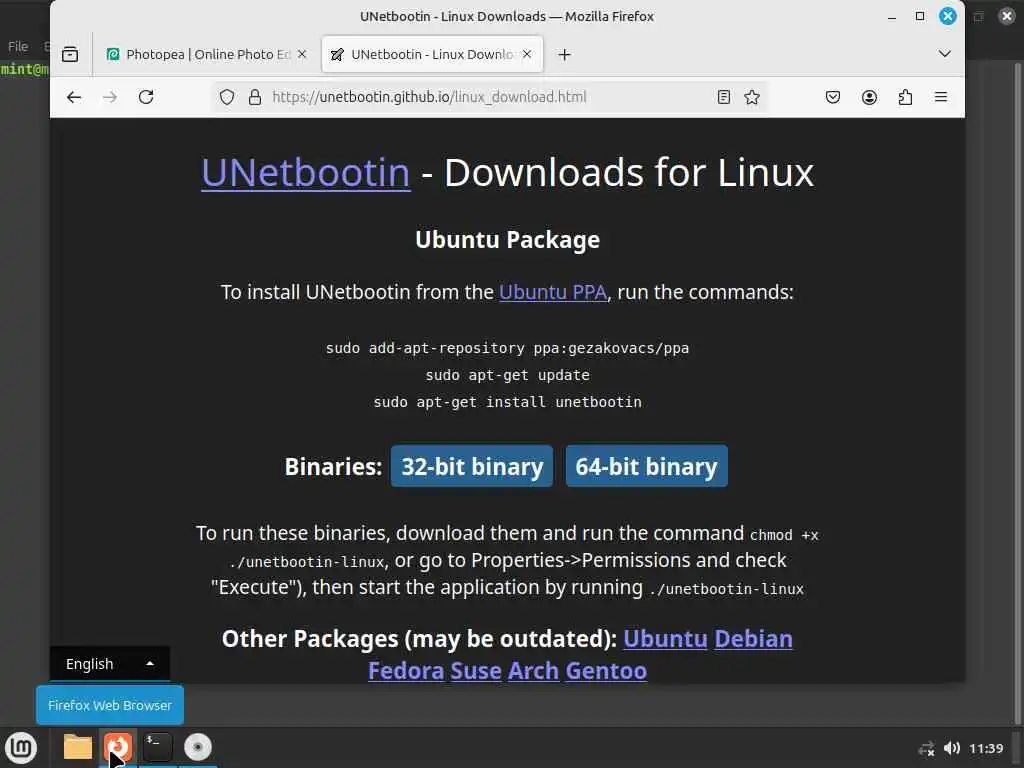Switch to Photopea Online Photo Editor tab
Viewport: 1024px width, 768px height.
coord(206,54)
